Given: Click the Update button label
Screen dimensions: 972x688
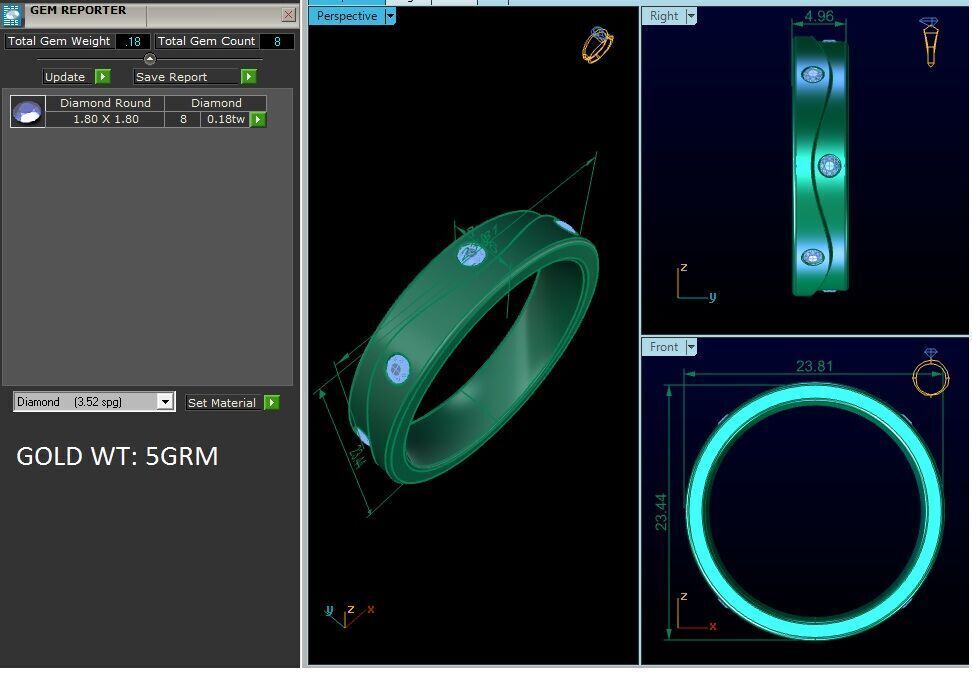Looking at the screenshot, I should pos(65,77).
